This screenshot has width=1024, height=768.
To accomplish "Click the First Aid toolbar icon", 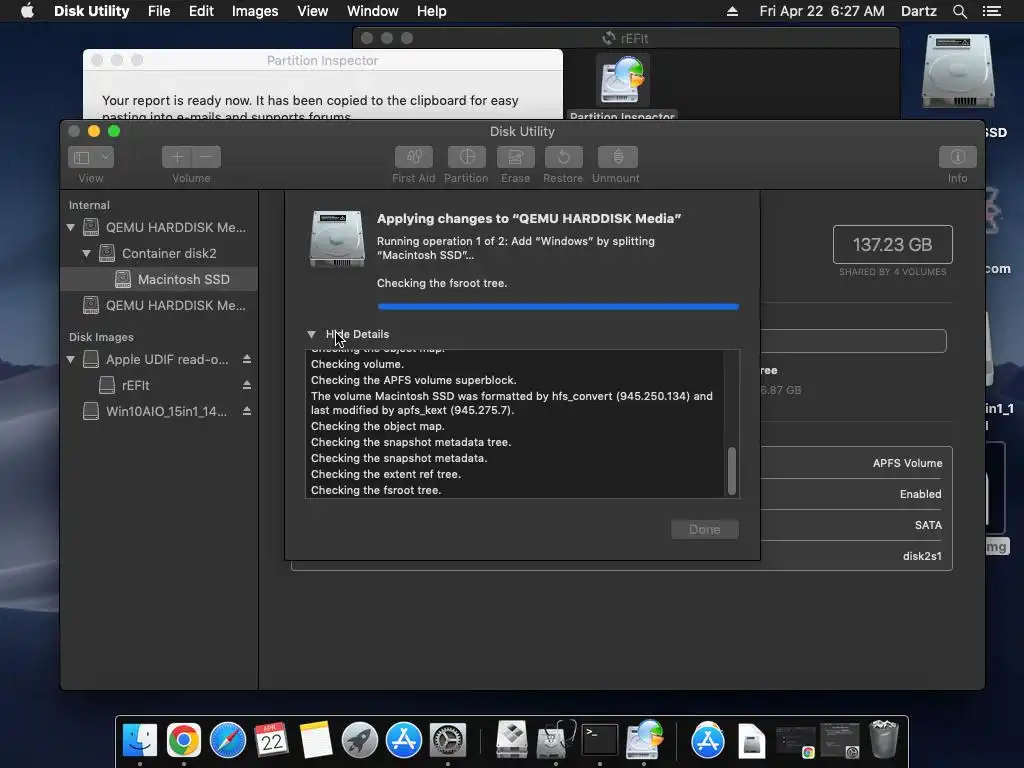I will pos(413,157).
